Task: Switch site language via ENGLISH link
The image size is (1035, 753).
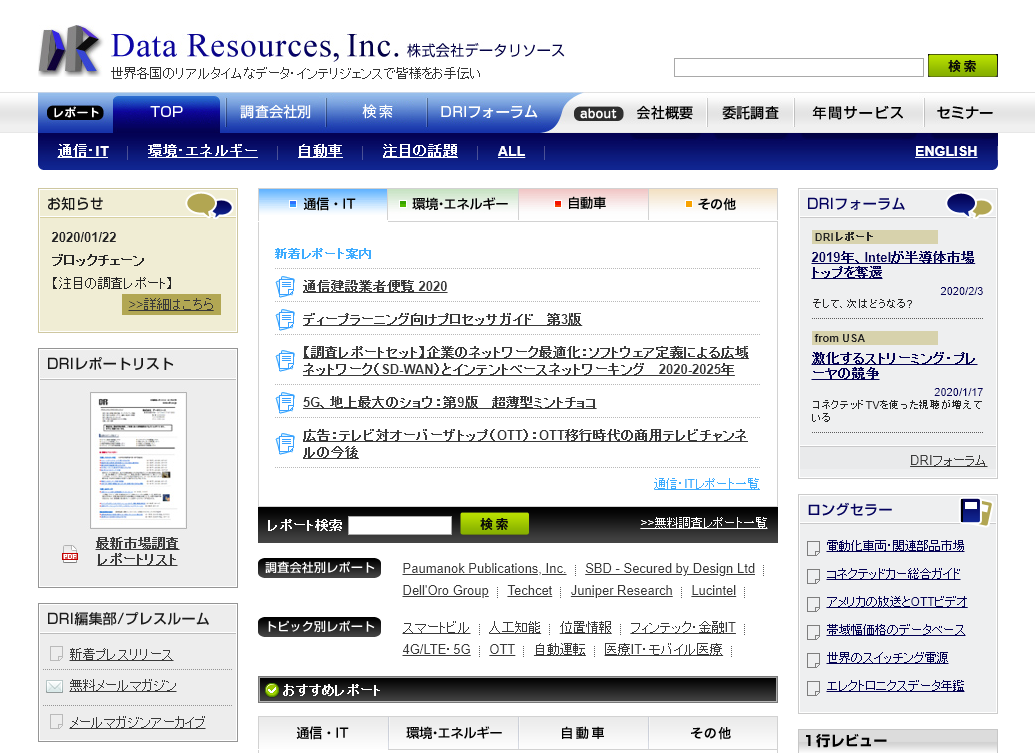Action: coord(945,151)
